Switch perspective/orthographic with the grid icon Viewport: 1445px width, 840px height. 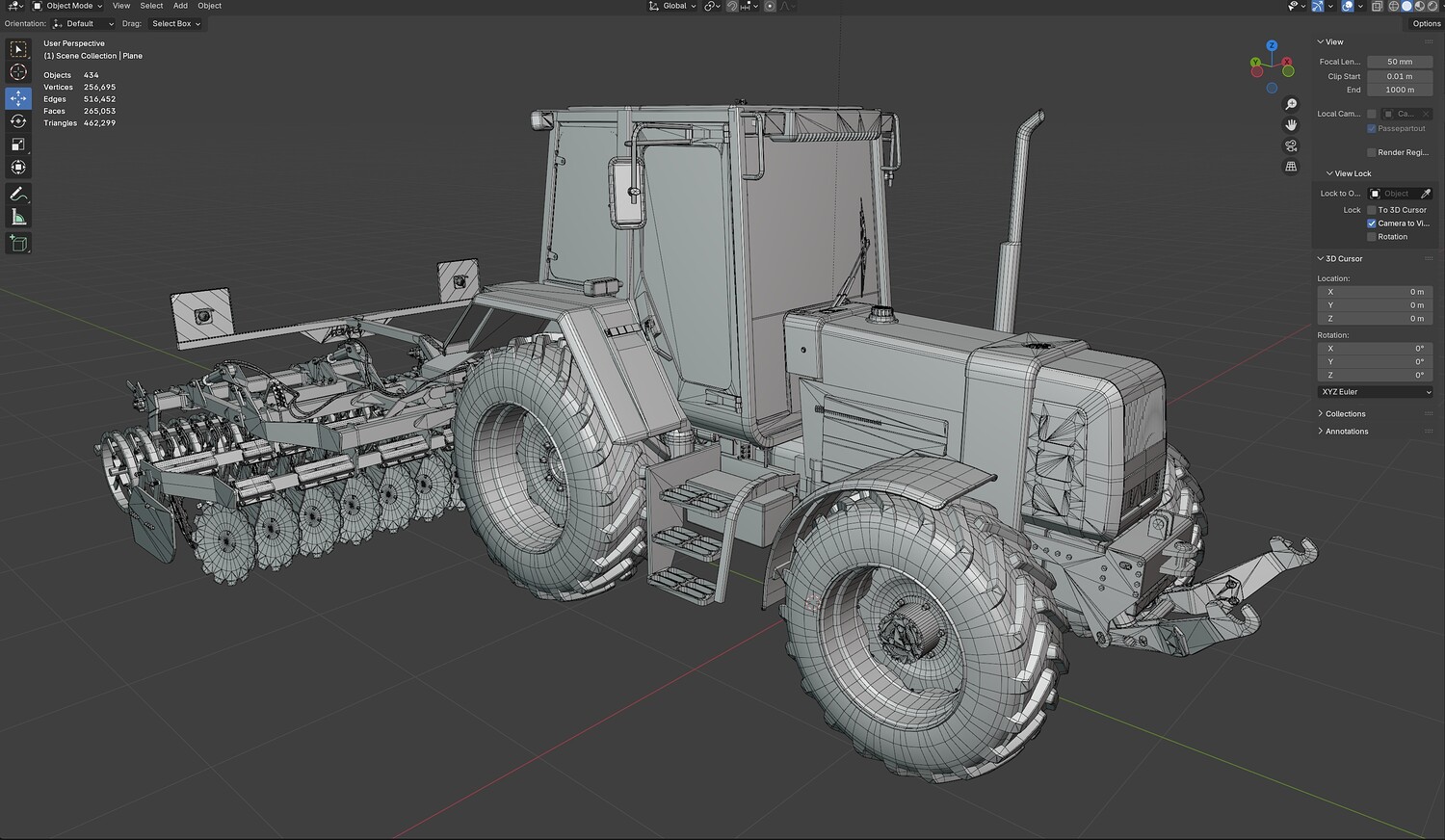[1291, 167]
